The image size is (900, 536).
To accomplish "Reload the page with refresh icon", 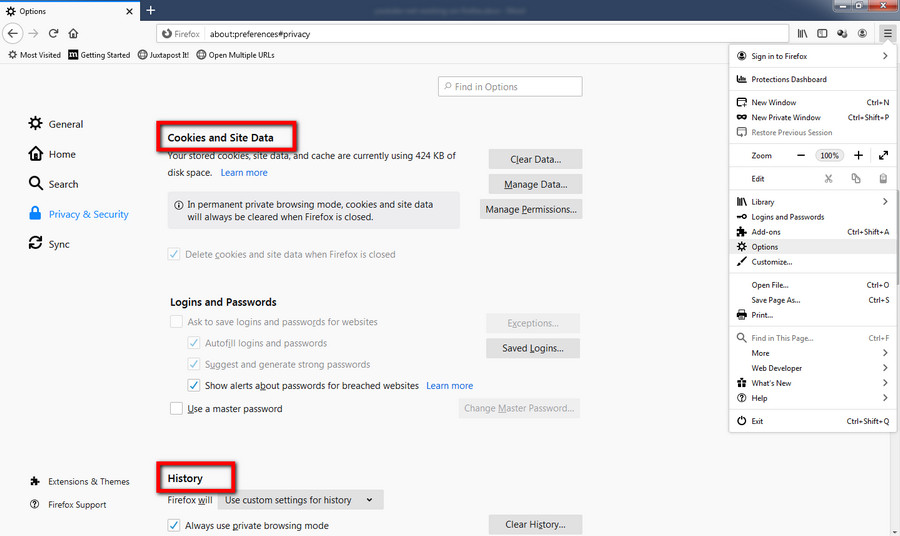I will tap(53, 33).
